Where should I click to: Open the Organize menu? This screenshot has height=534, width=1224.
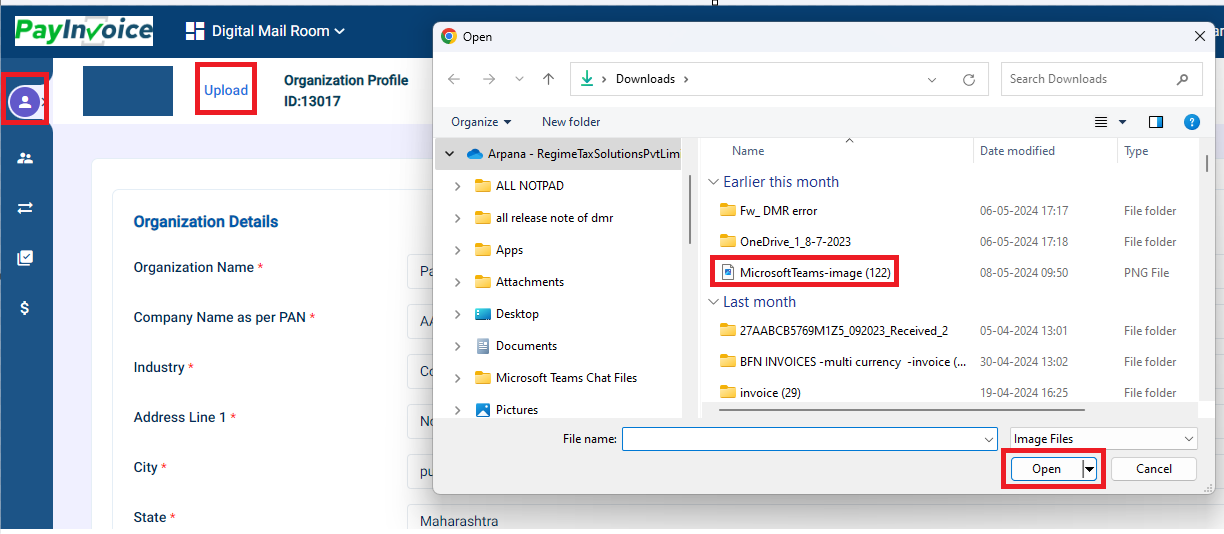tap(481, 122)
